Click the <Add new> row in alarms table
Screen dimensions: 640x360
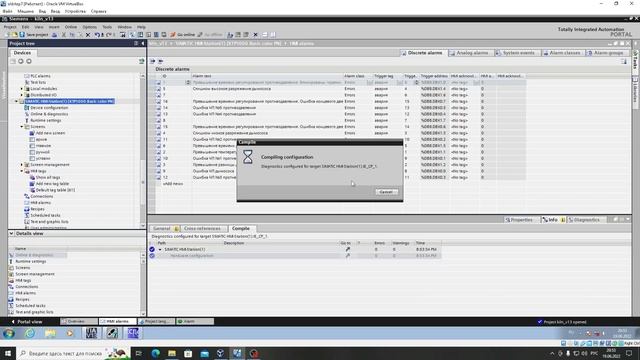tap(173, 184)
